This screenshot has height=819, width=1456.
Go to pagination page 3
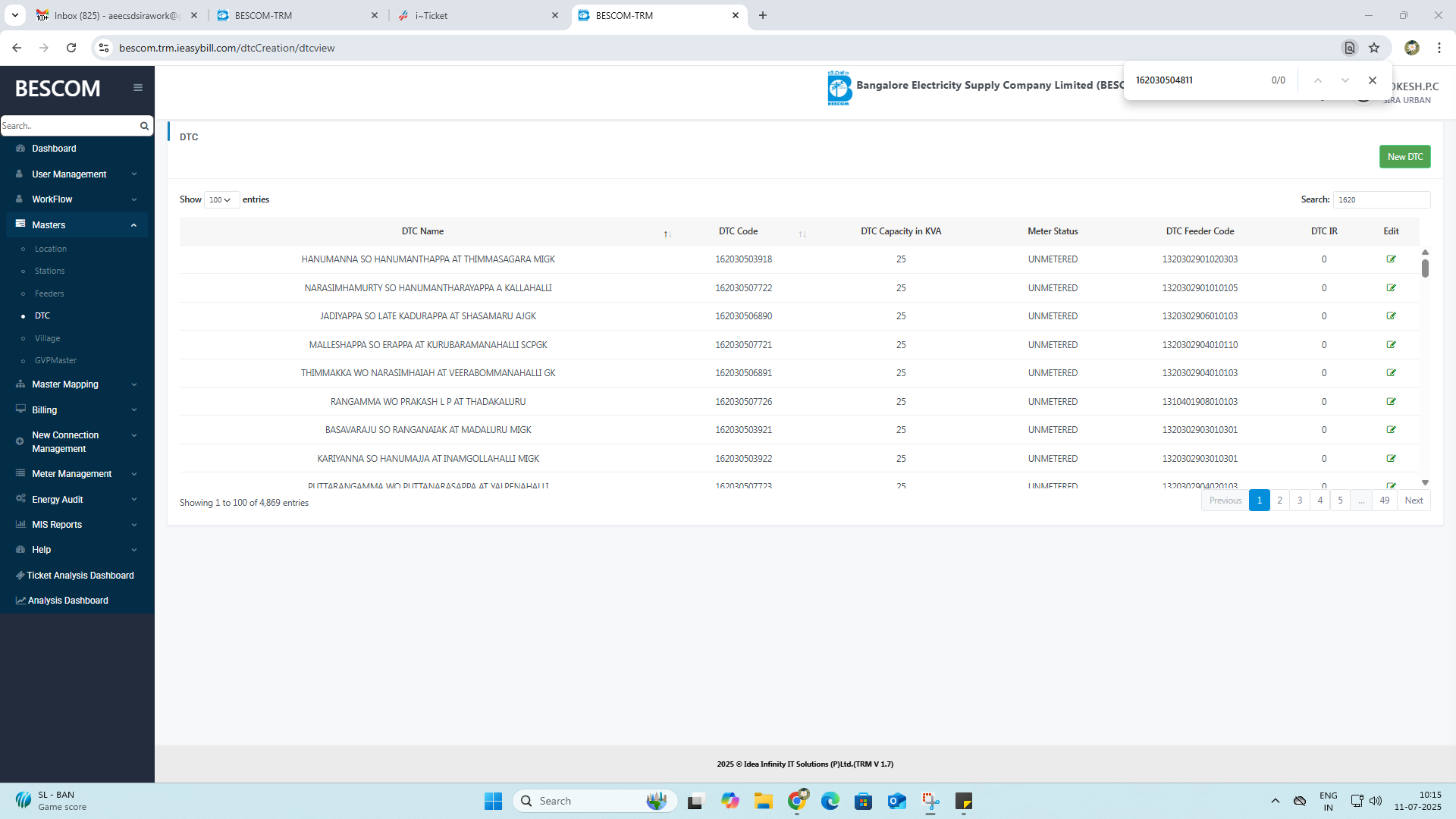tap(1300, 500)
